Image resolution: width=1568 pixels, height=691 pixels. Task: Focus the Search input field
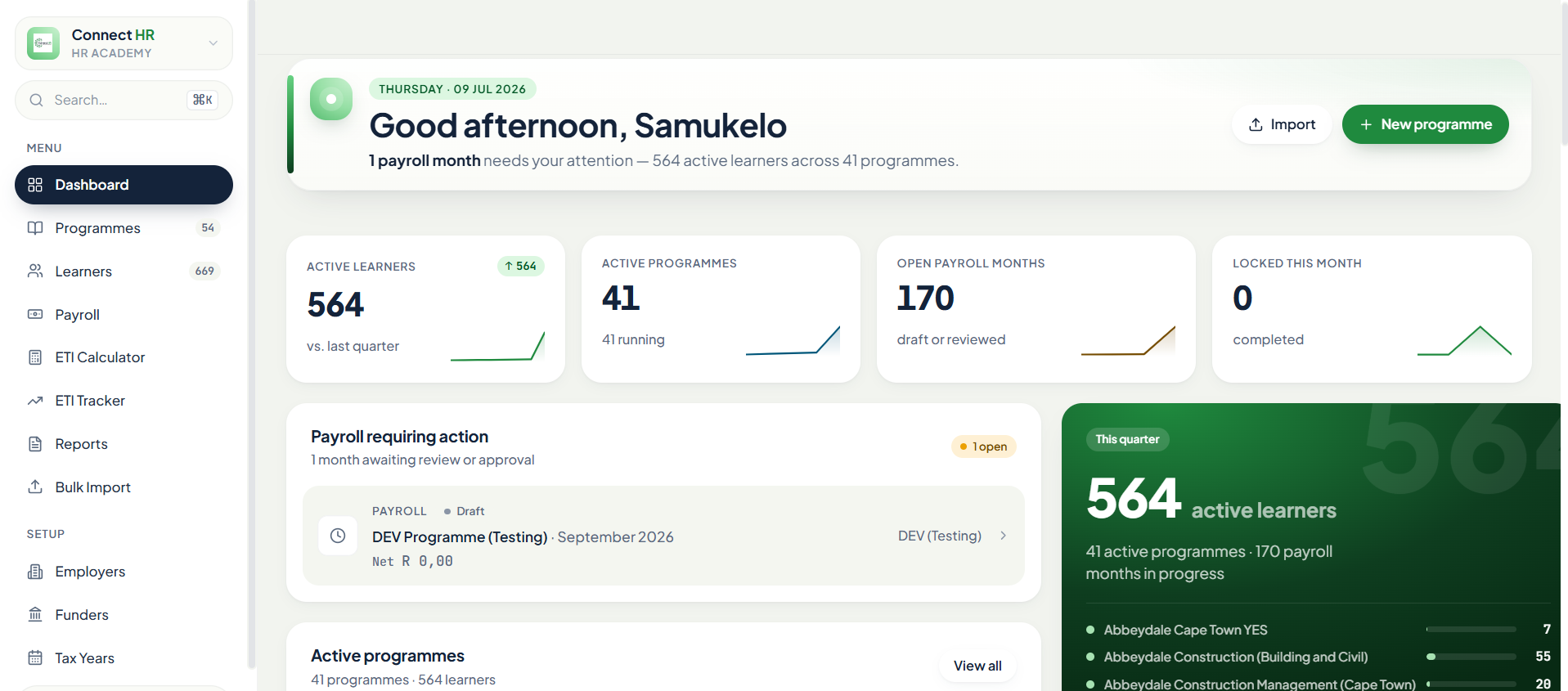click(124, 100)
